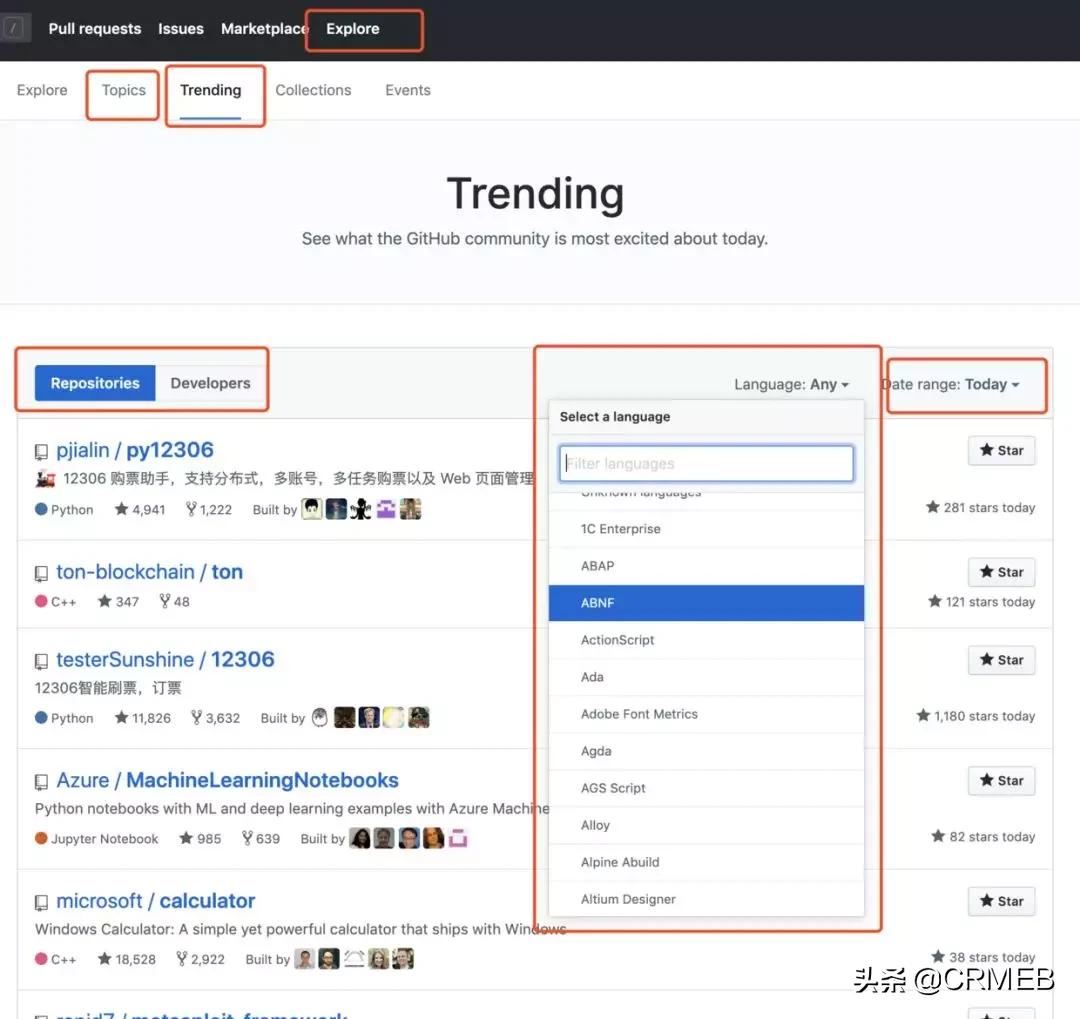
Task: Click the py12306 repository book icon
Action: pos(41,452)
